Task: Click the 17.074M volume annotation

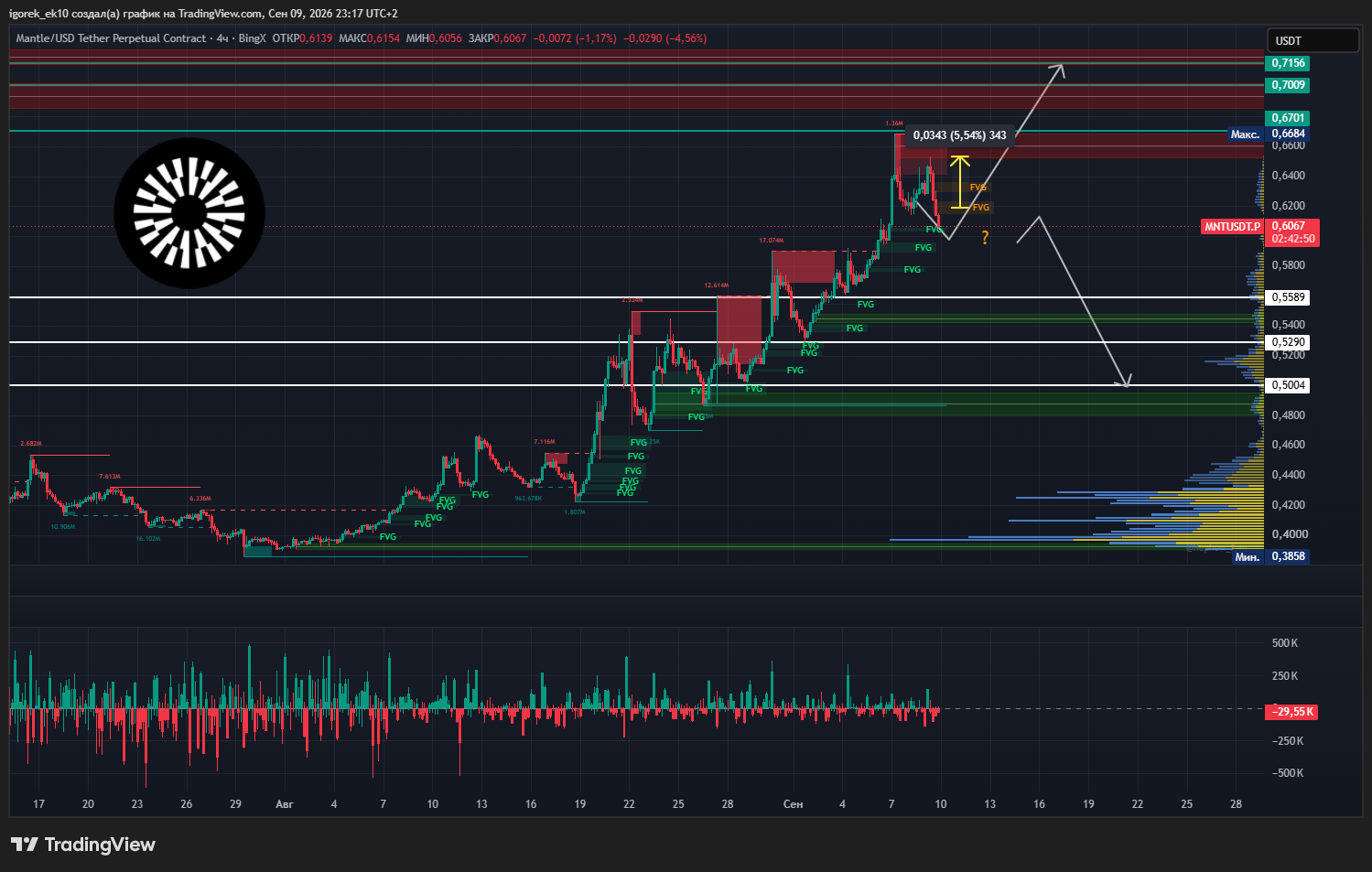Action: click(x=771, y=241)
